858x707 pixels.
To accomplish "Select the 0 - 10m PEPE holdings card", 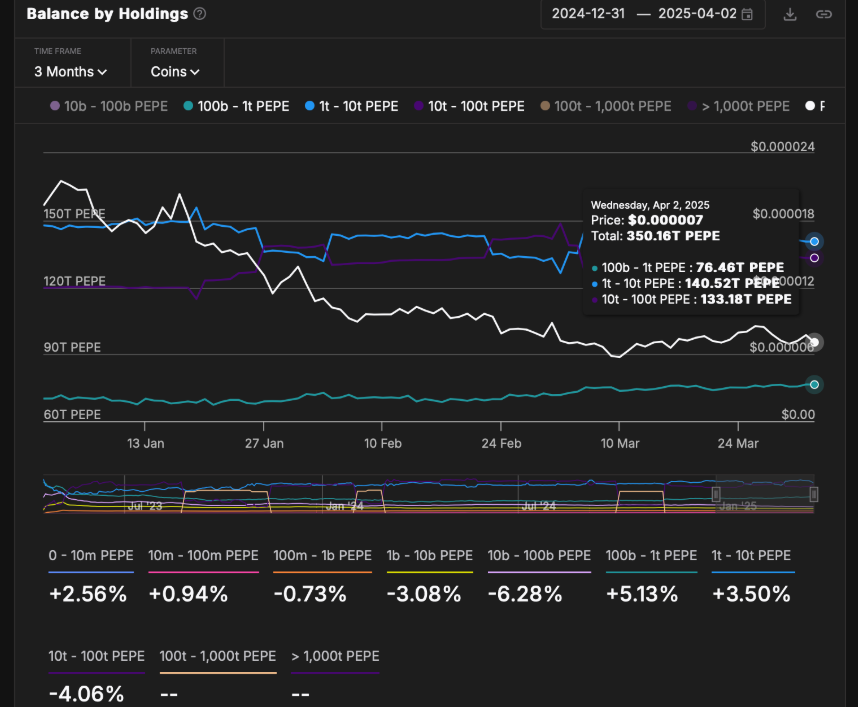I will [x=91, y=577].
